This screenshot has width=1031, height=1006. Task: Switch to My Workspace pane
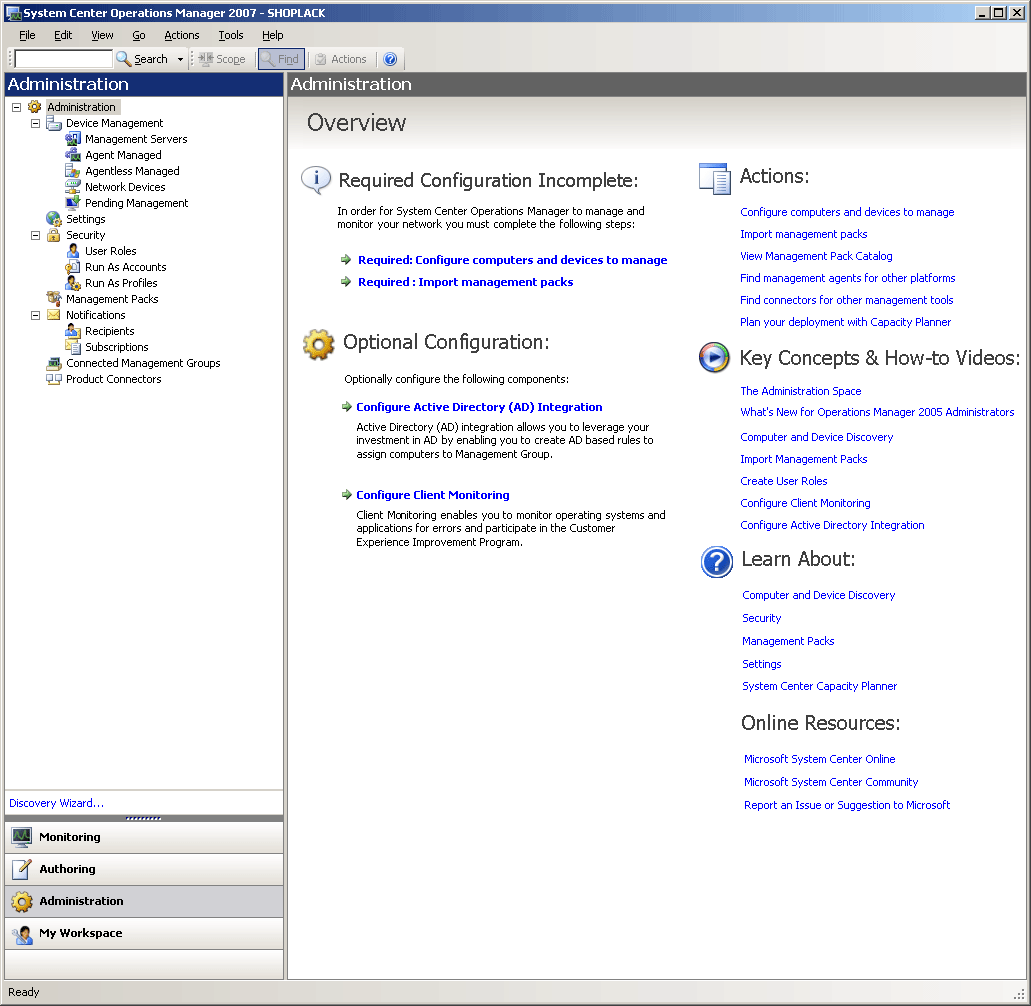144,933
